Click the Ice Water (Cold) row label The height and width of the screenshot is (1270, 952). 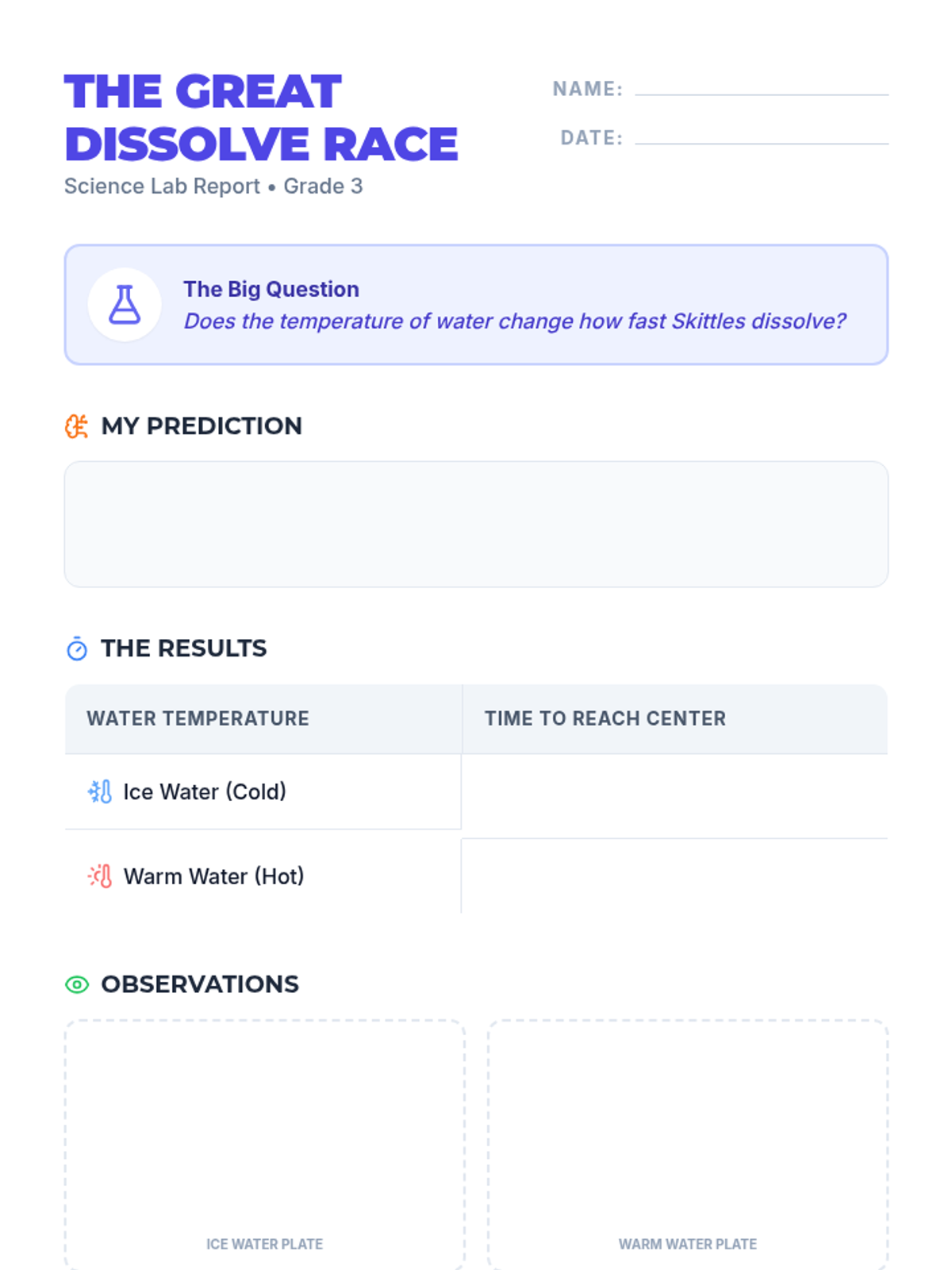tap(205, 791)
